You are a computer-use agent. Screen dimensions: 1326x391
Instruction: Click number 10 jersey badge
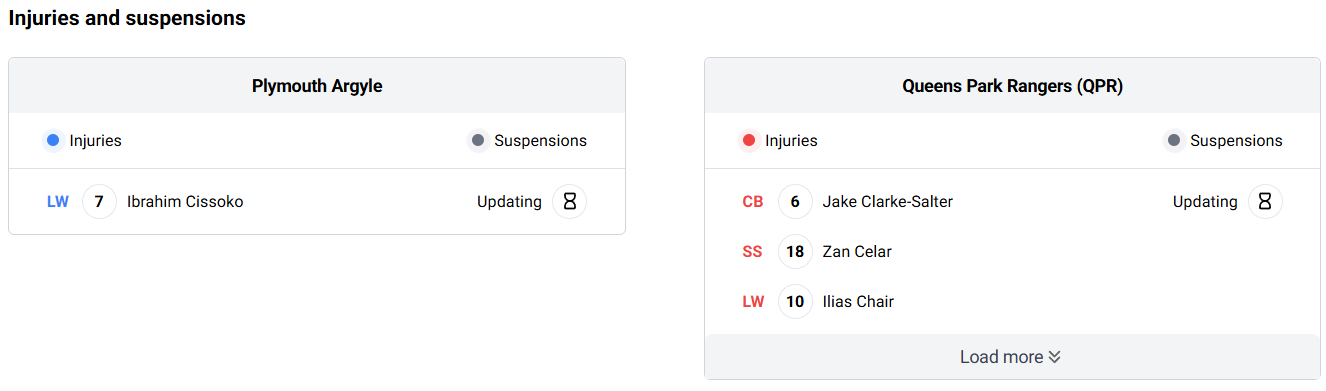point(795,302)
